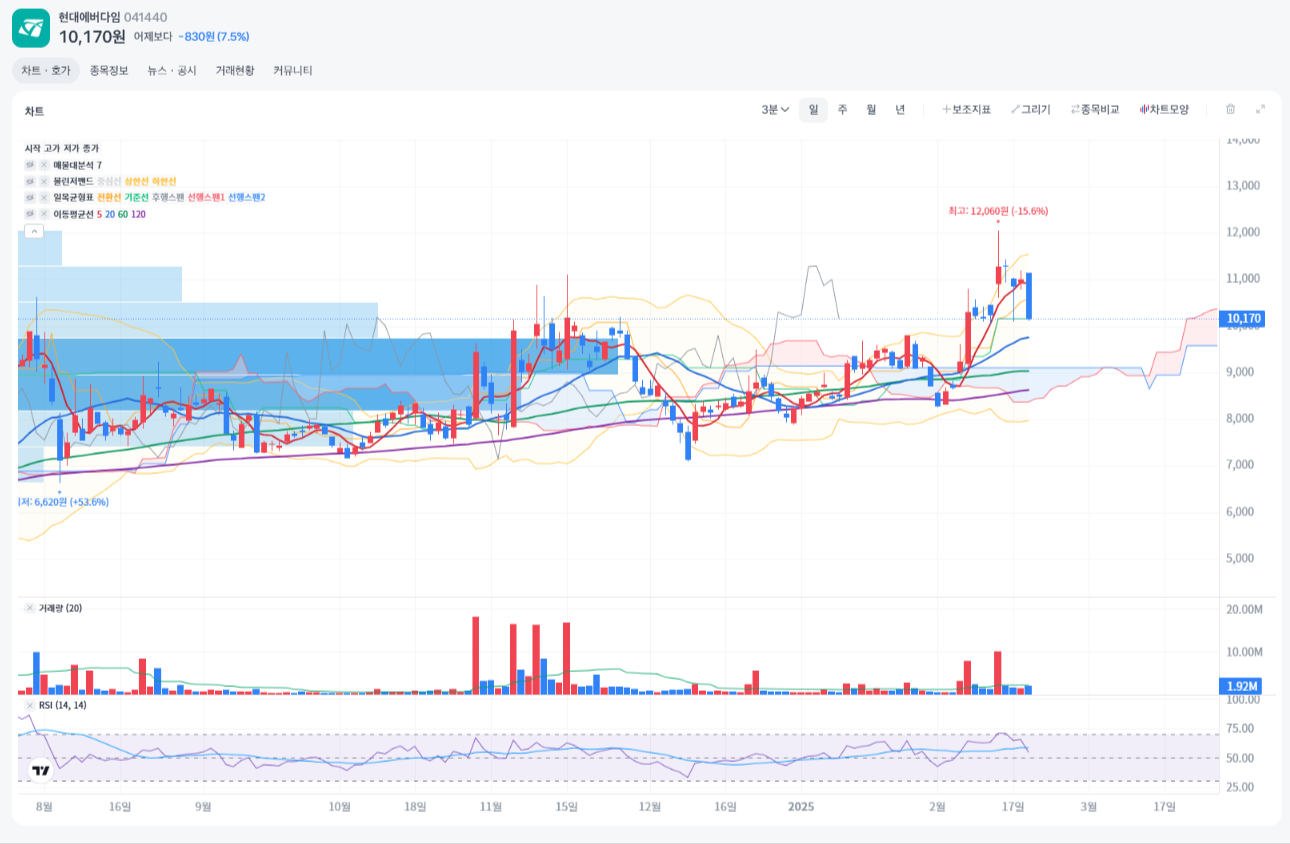
Task: Remove the 이동평균선 indicator with its X
Action: click(x=44, y=214)
